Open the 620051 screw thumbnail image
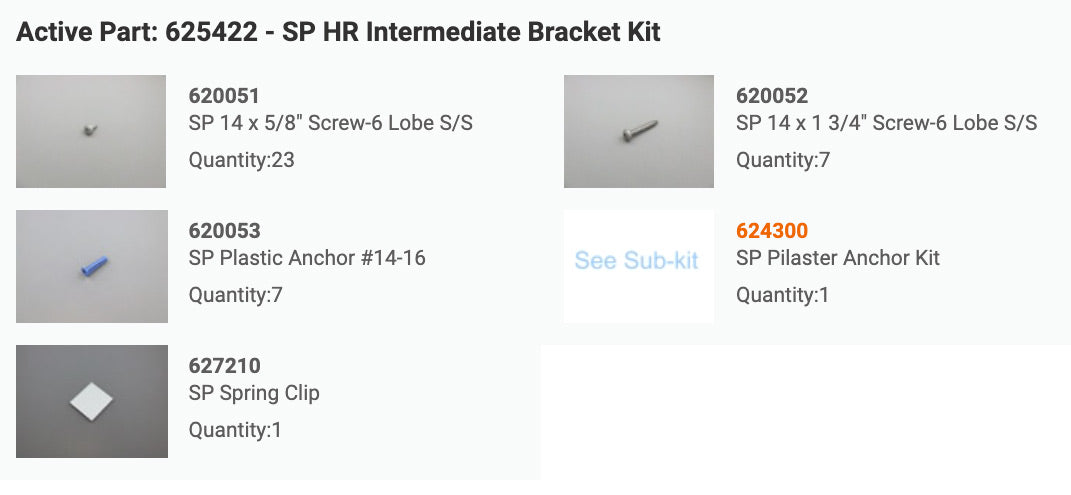The image size is (1071, 495). [x=91, y=131]
